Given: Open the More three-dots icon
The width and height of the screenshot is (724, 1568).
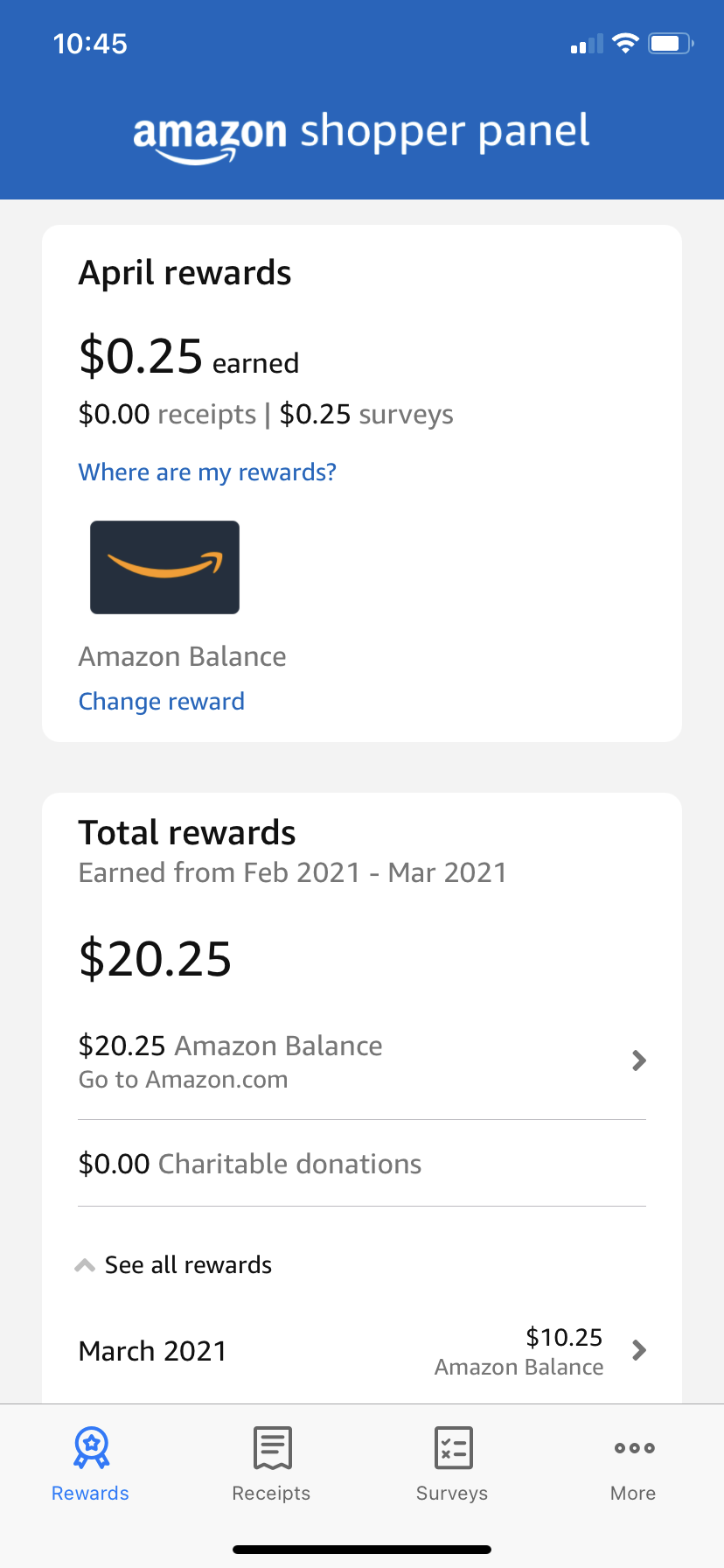Looking at the screenshot, I should [634, 1448].
